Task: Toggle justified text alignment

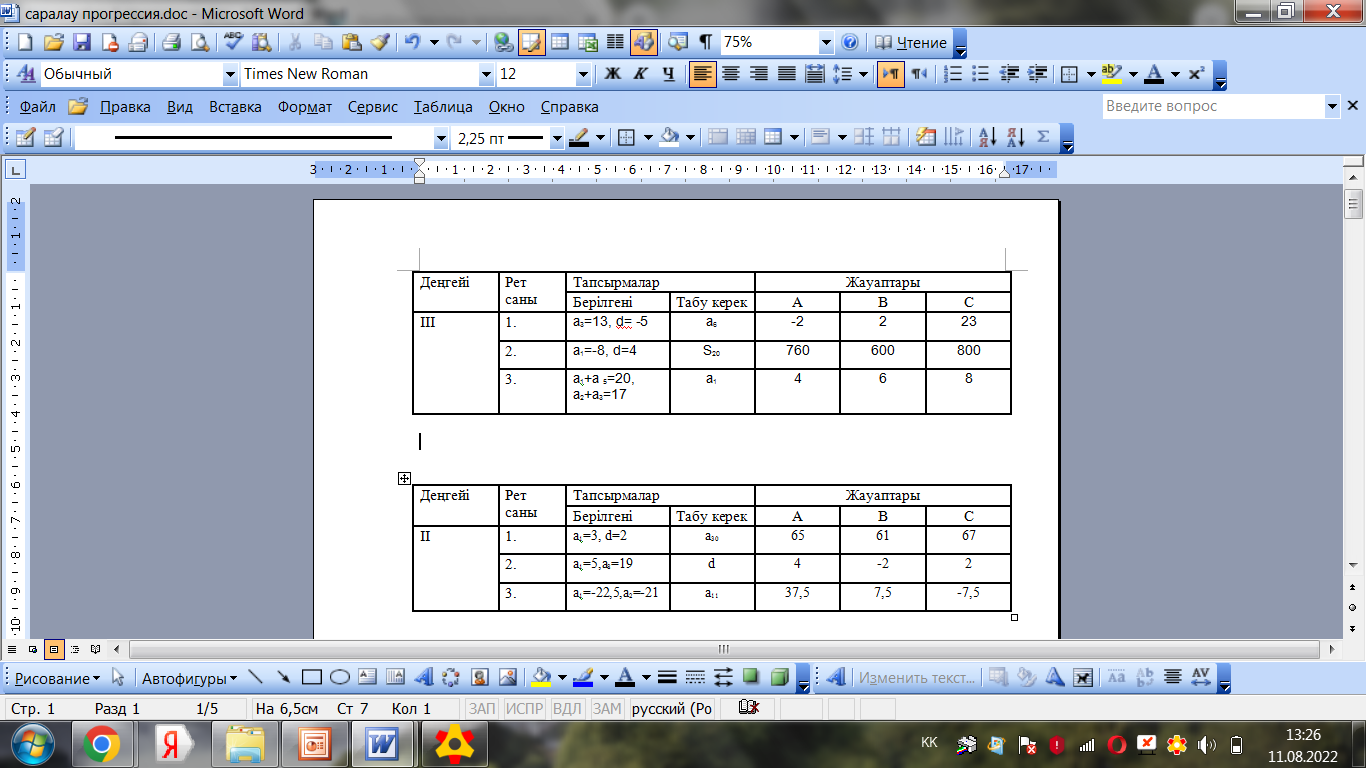Action: (787, 74)
